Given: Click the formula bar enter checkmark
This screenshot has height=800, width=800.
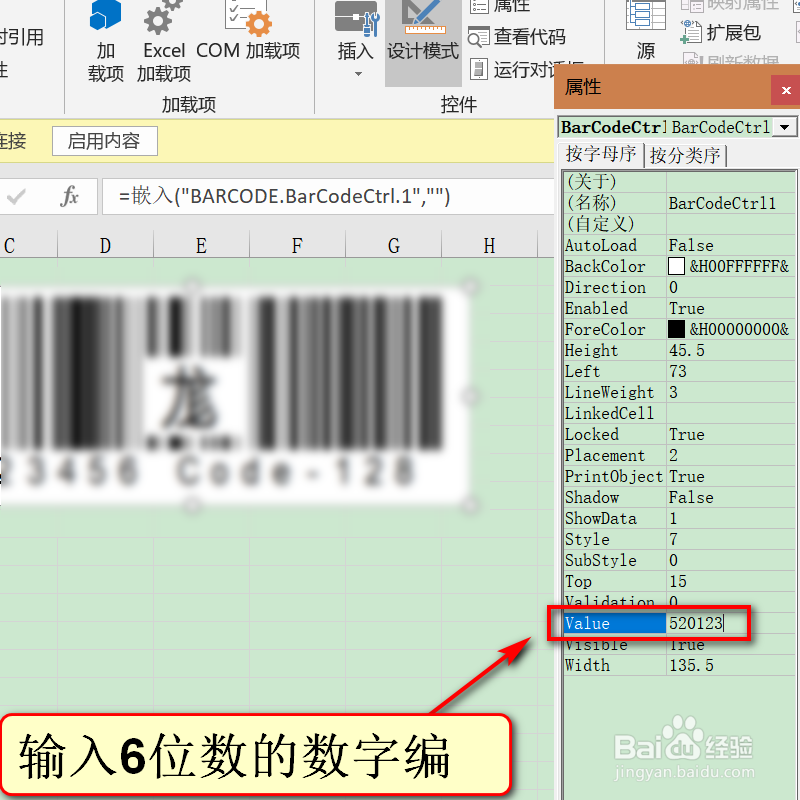Looking at the screenshot, I should point(16,196).
